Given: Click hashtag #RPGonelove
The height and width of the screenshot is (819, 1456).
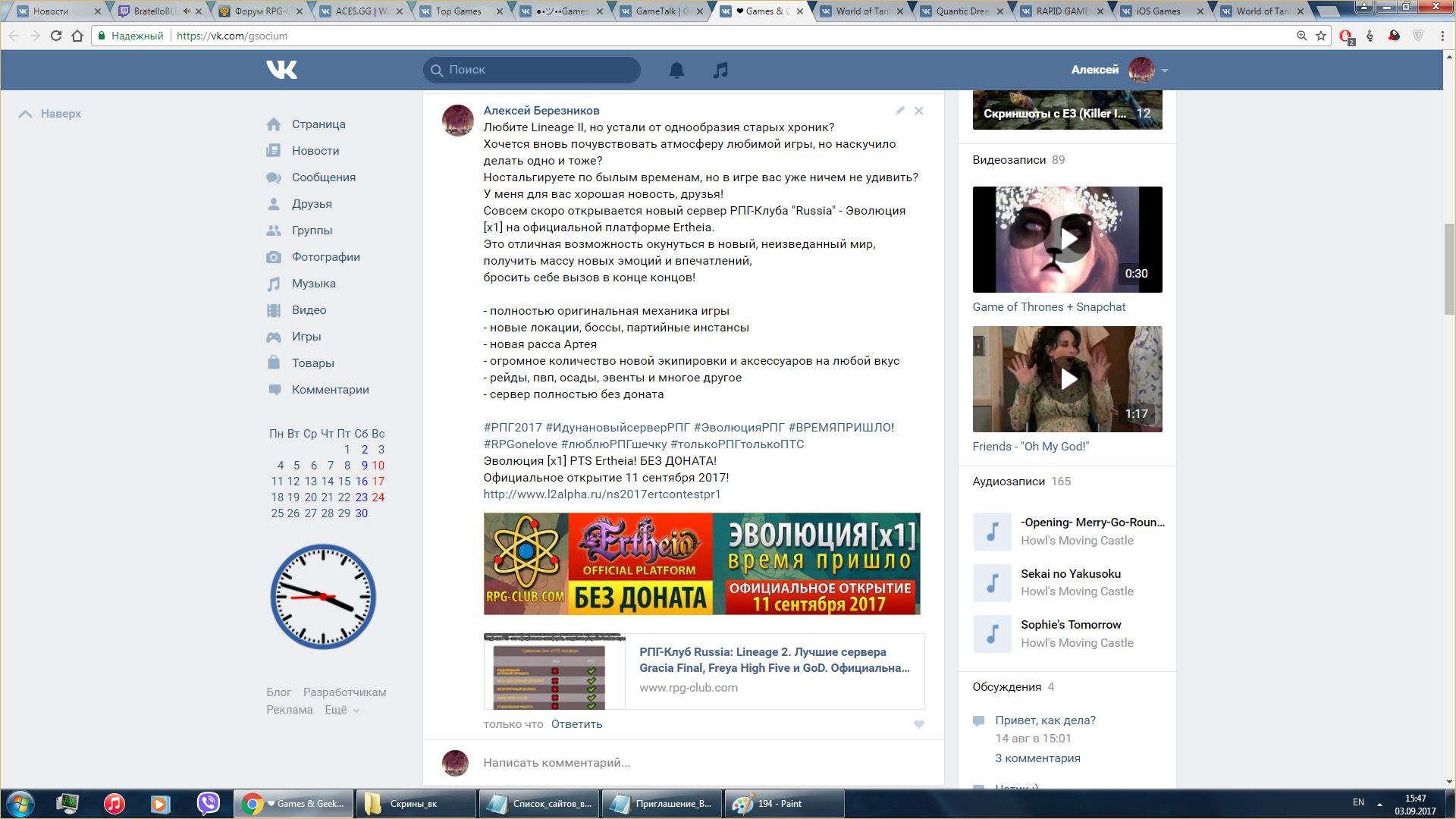Looking at the screenshot, I should (x=520, y=444).
